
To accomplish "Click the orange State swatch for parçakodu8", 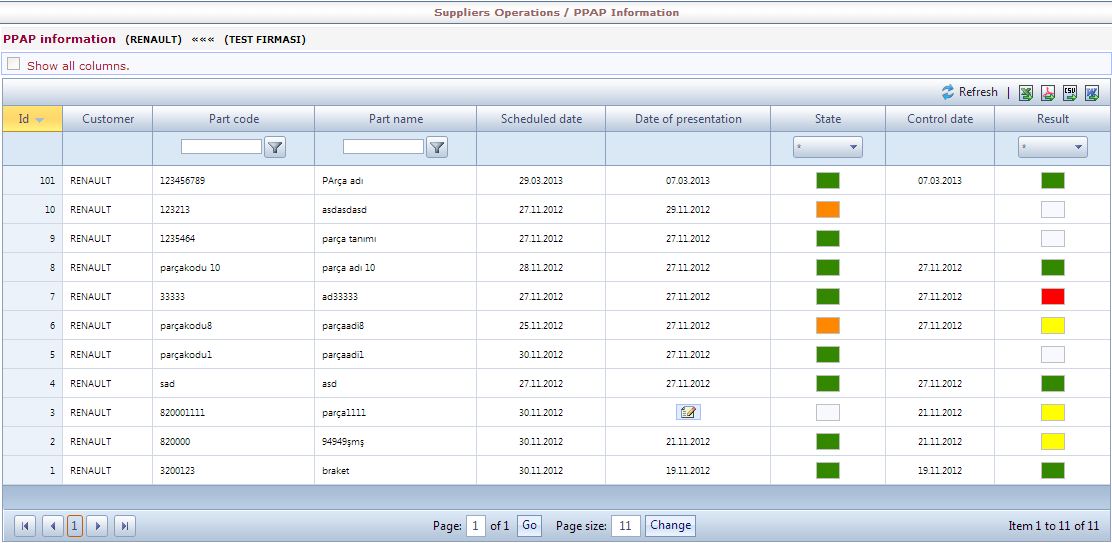I will (828, 325).
